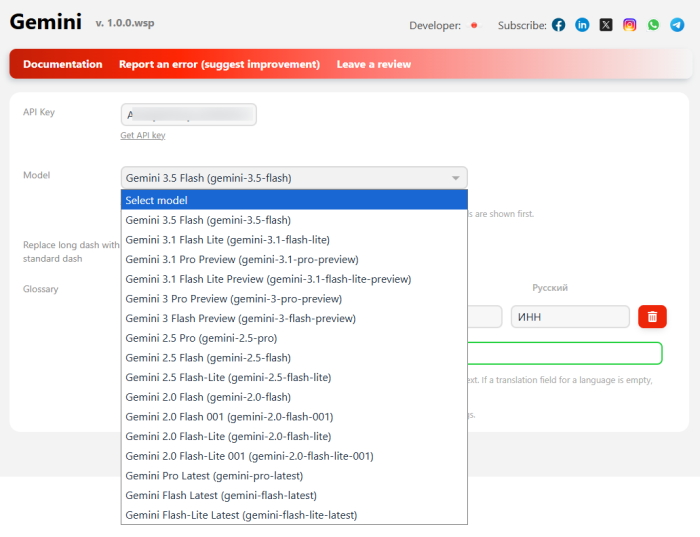The width and height of the screenshot is (700, 537).
Task: Focus the API Key input field
Action: click(x=188, y=115)
